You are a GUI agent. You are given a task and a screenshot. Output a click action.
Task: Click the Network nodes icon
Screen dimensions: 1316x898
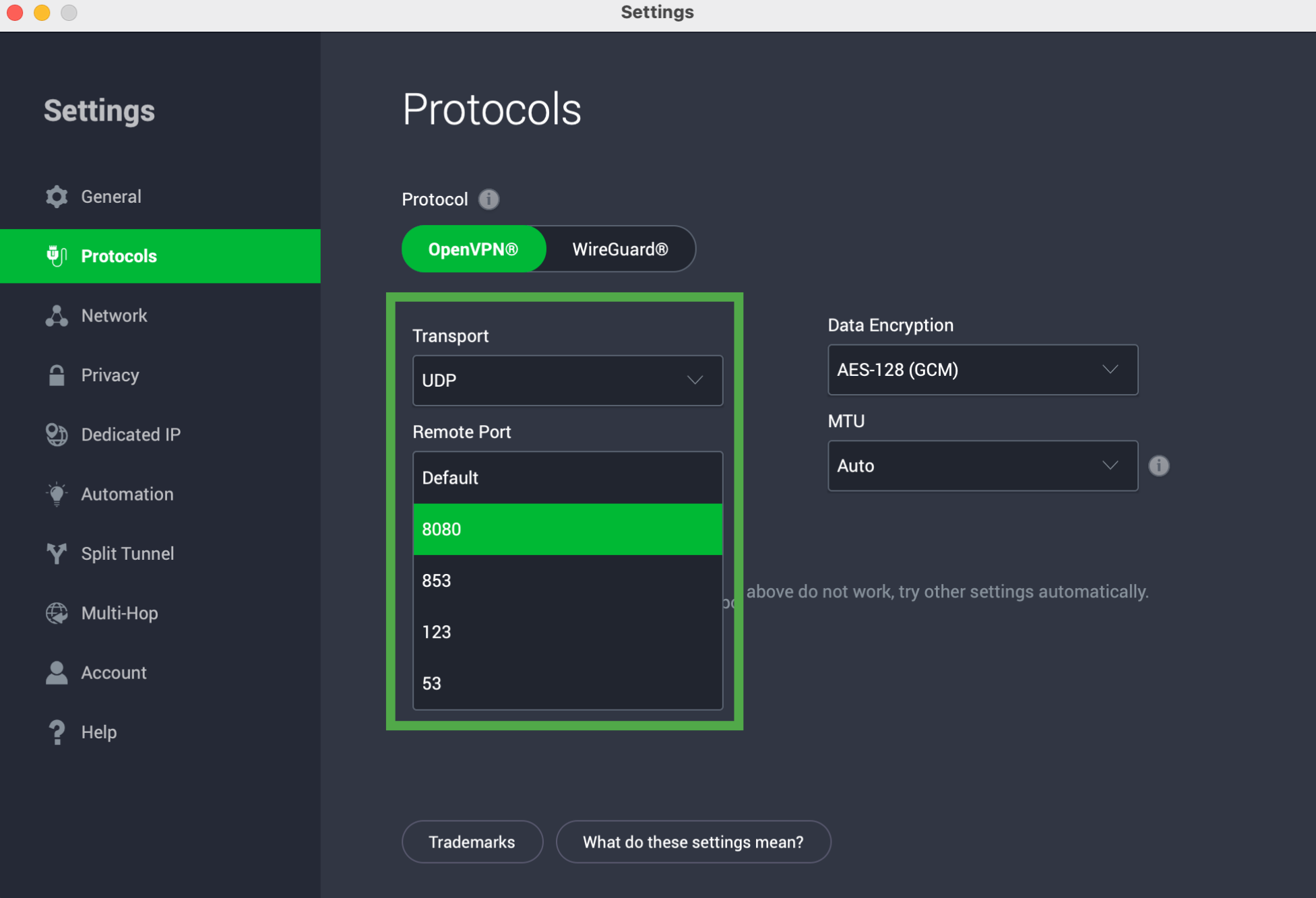point(57,316)
